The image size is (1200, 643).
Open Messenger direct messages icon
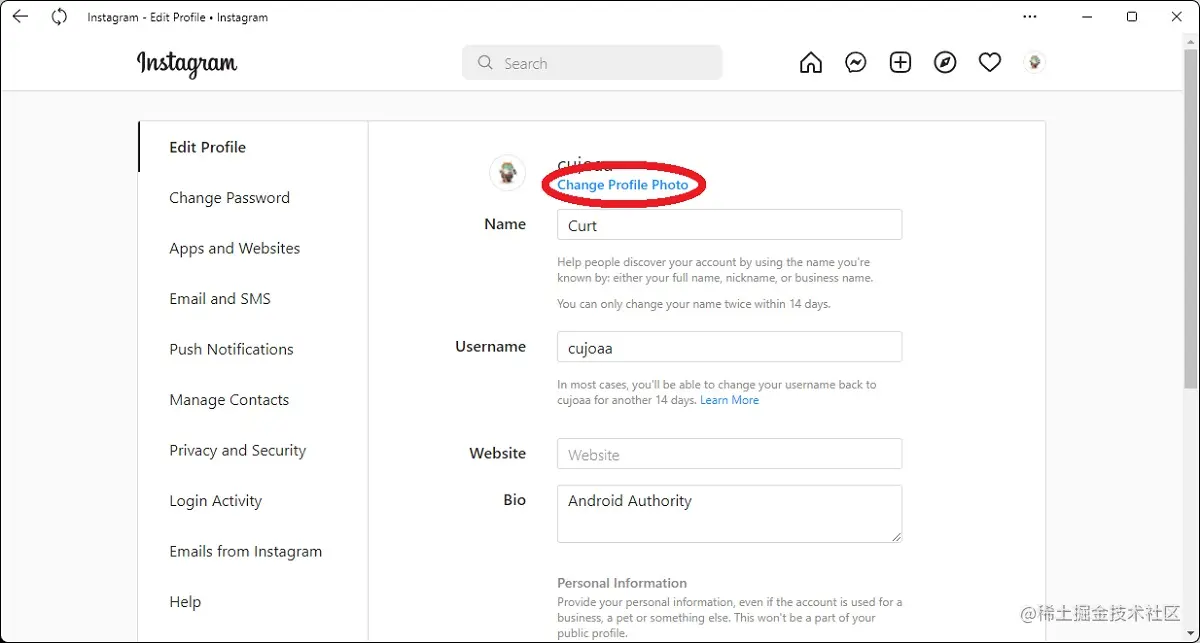pyautogui.click(x=856, y=63)
